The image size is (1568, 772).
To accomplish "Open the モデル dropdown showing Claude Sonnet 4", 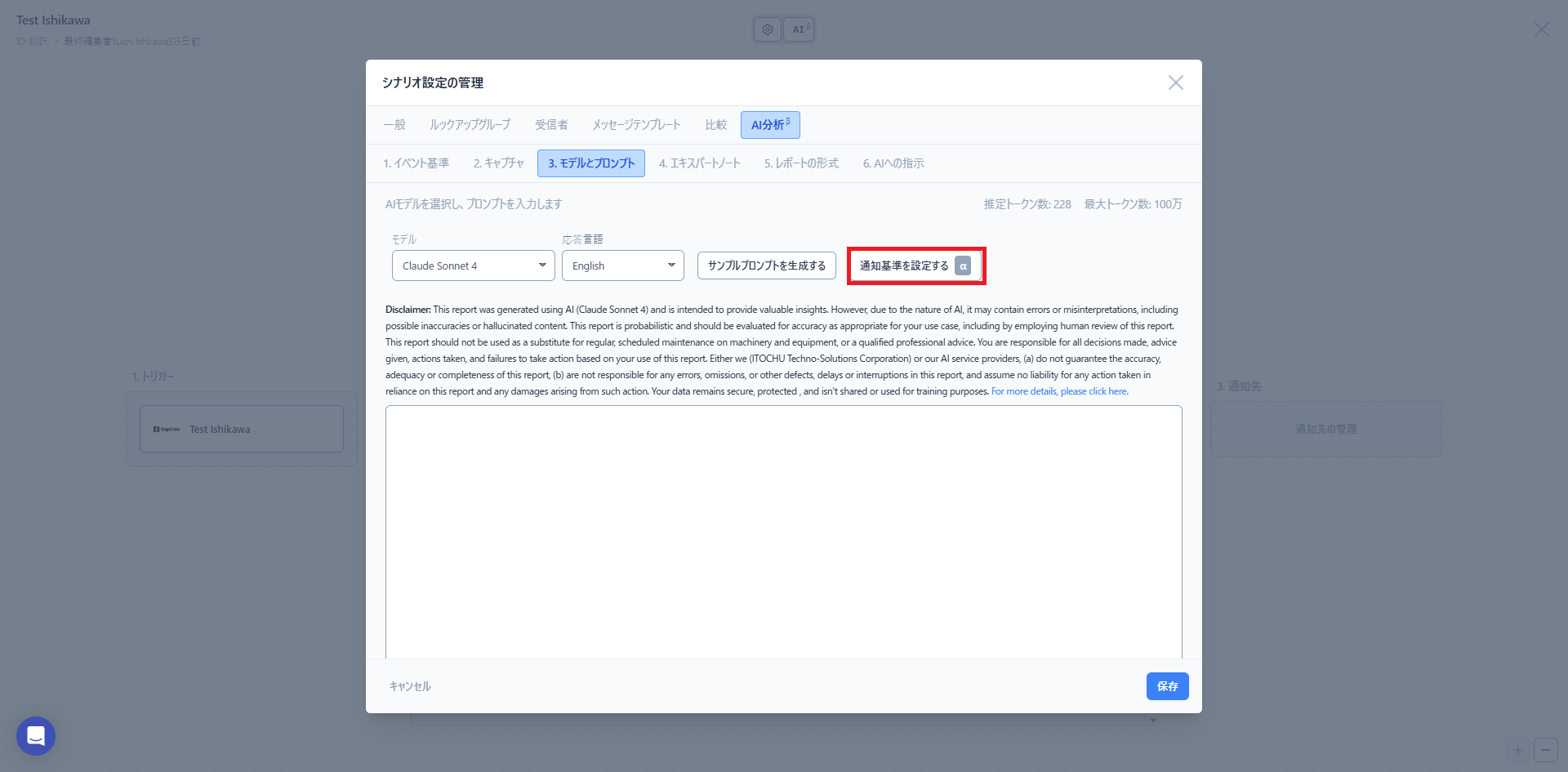I will point(473,266).
